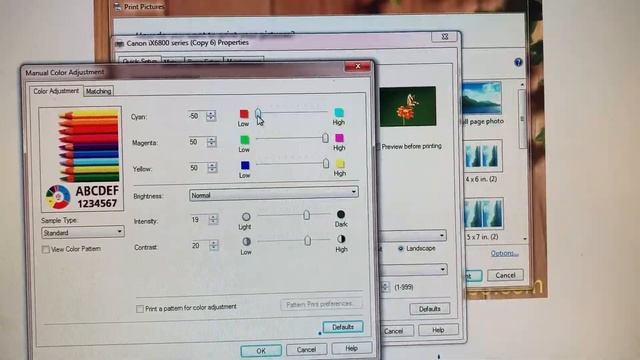Click the Contrast slider handle
This screenshot has height=360, width=640.
pos(307,241)
